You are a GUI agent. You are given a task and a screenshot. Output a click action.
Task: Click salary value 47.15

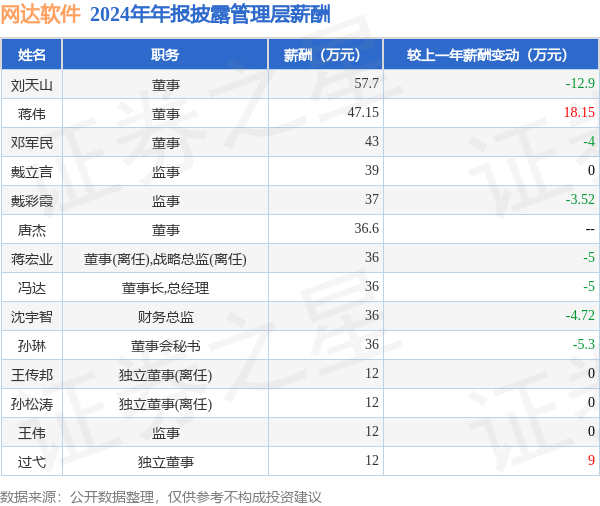click(363, 112)
